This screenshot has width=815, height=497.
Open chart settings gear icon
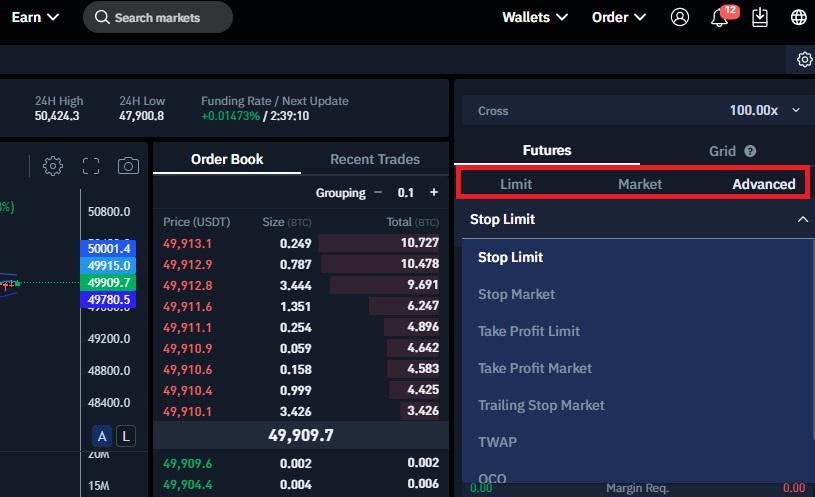(52, 166)
